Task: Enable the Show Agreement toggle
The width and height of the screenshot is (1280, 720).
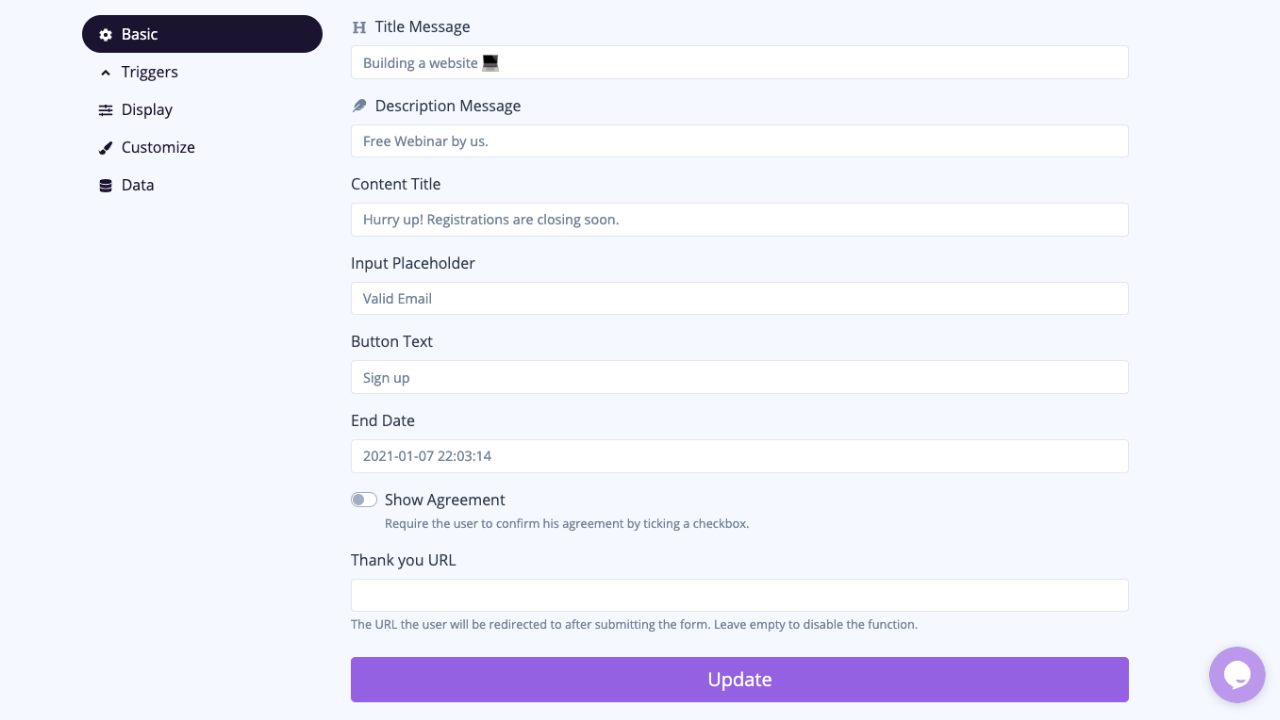Action: (364, 500)
